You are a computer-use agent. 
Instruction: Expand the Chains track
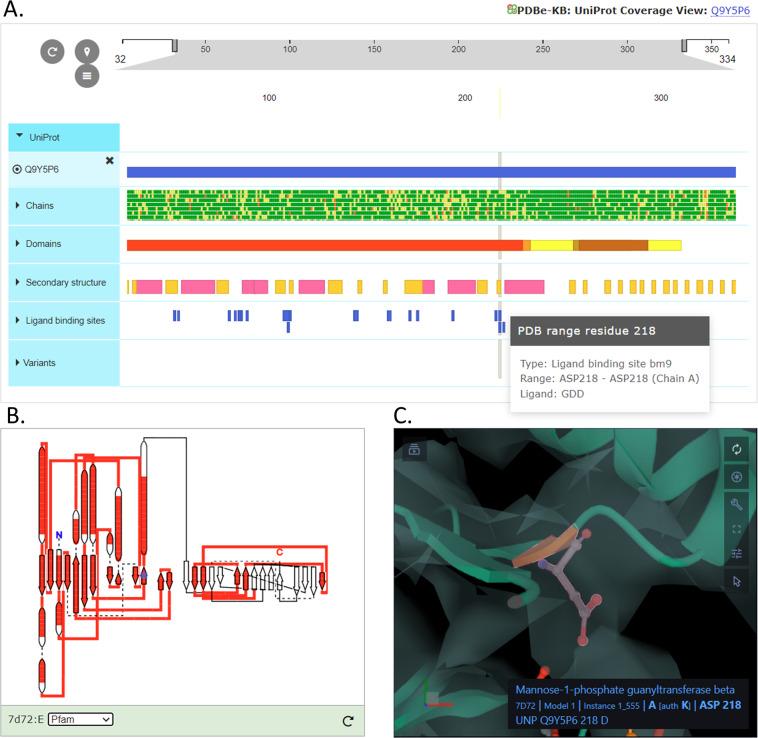(18, 205)
